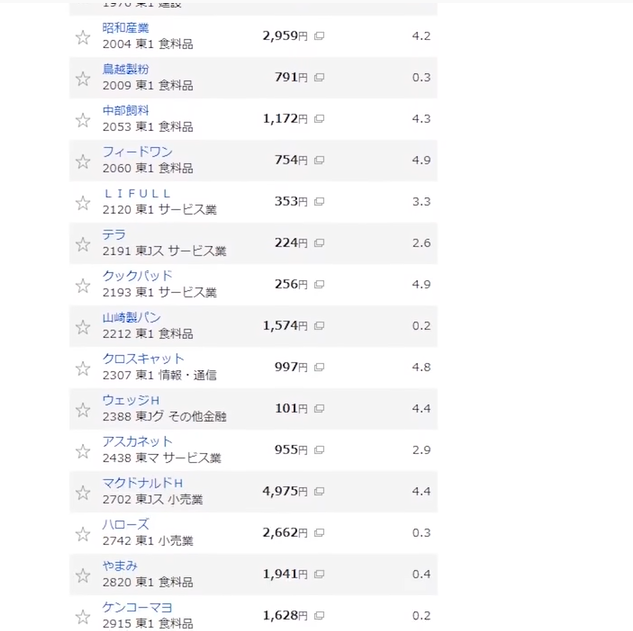The height and width of the screenshot is (631, 633).
Task: Click popup icon beside 101円 price
Action: point(319,408)
